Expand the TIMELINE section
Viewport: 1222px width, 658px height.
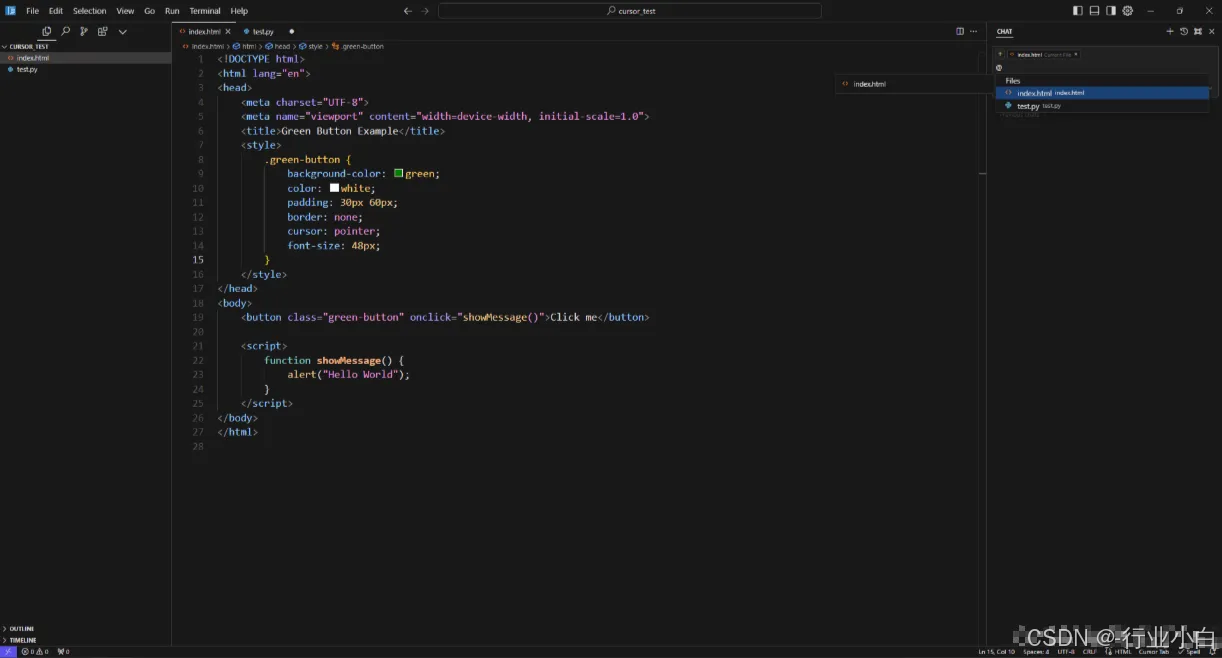click(x=86, y=640)
